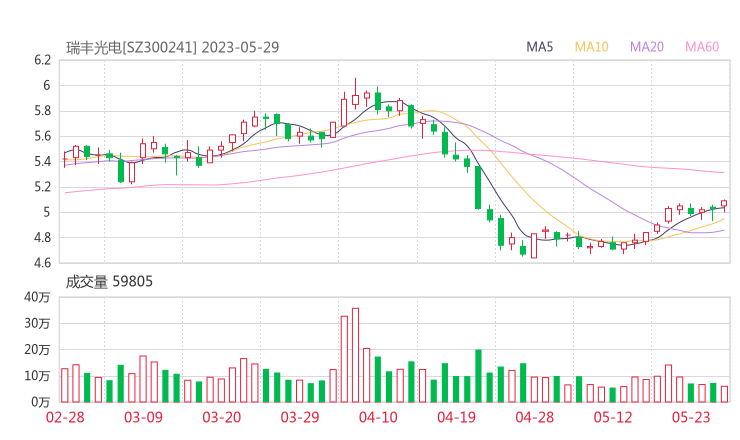Click the 10万 volume axis label
This screenshot has height=440, width=740.
click(x=37, y=376)
